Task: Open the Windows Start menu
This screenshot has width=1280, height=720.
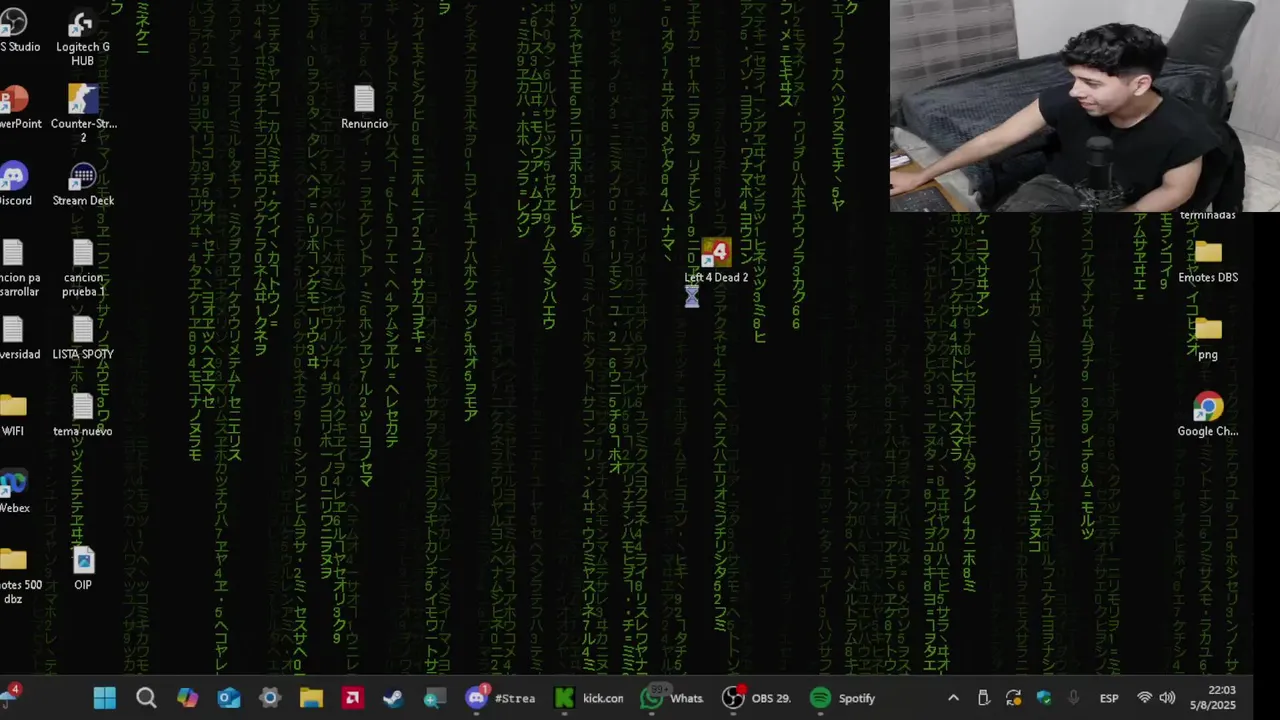Action: pos(105,698)
